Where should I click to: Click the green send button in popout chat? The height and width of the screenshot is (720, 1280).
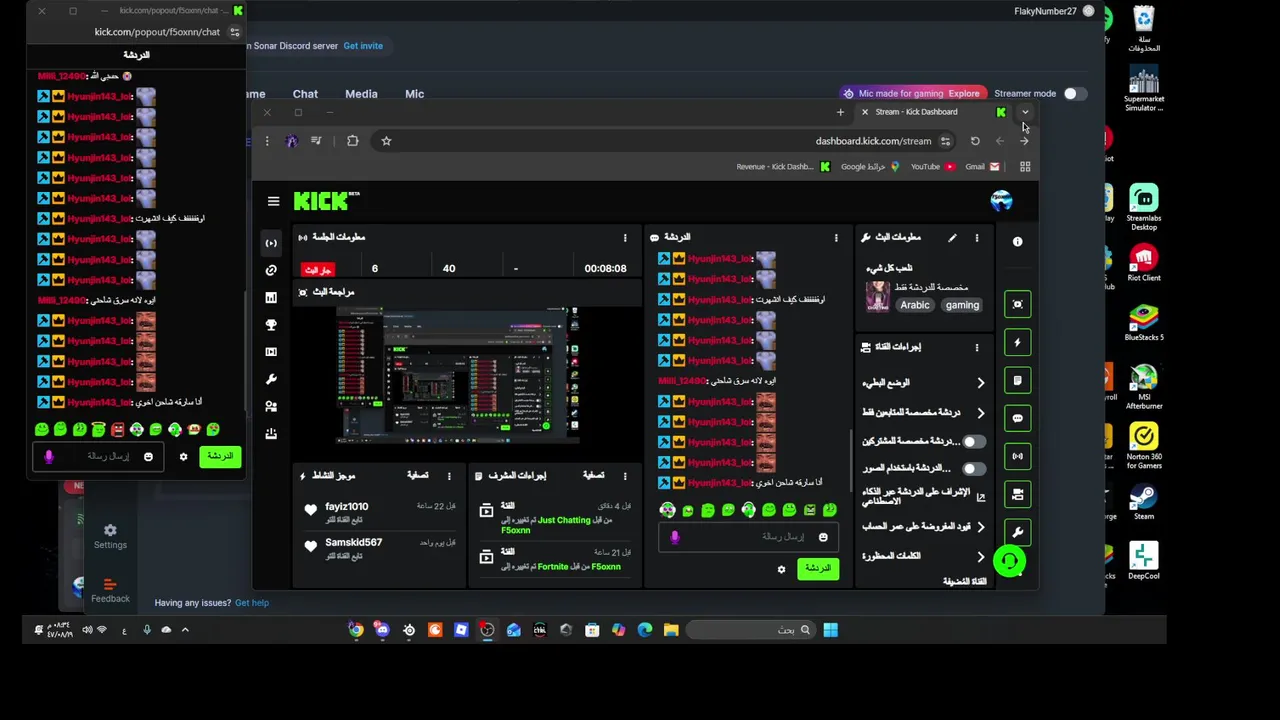[x=219, y=456]
